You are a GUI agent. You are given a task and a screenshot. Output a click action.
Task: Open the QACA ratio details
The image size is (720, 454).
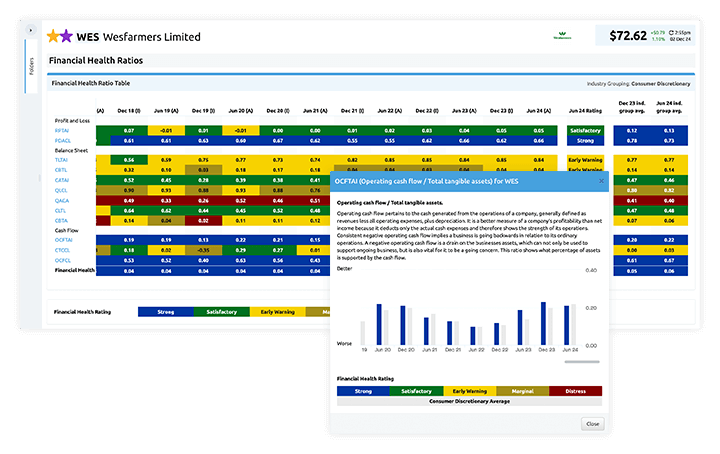coord(62,201)
